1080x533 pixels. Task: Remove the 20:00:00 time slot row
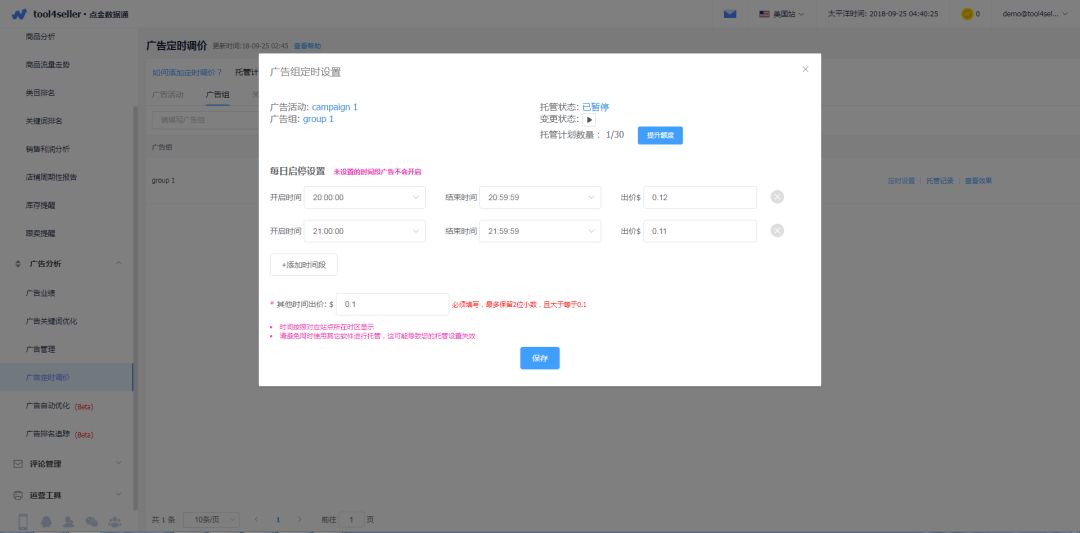click(x=777, y=197)
